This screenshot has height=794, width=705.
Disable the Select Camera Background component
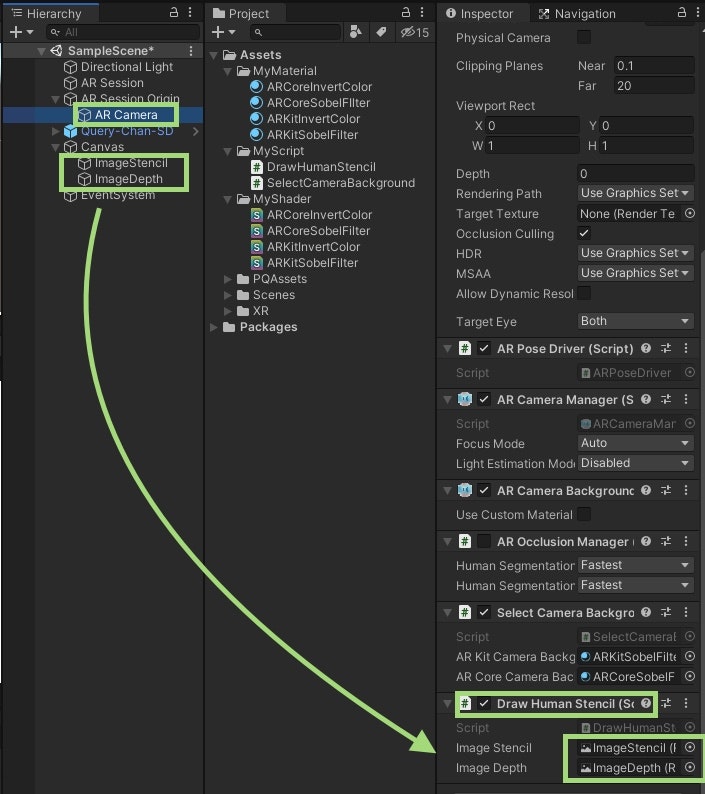click(484, 612)
